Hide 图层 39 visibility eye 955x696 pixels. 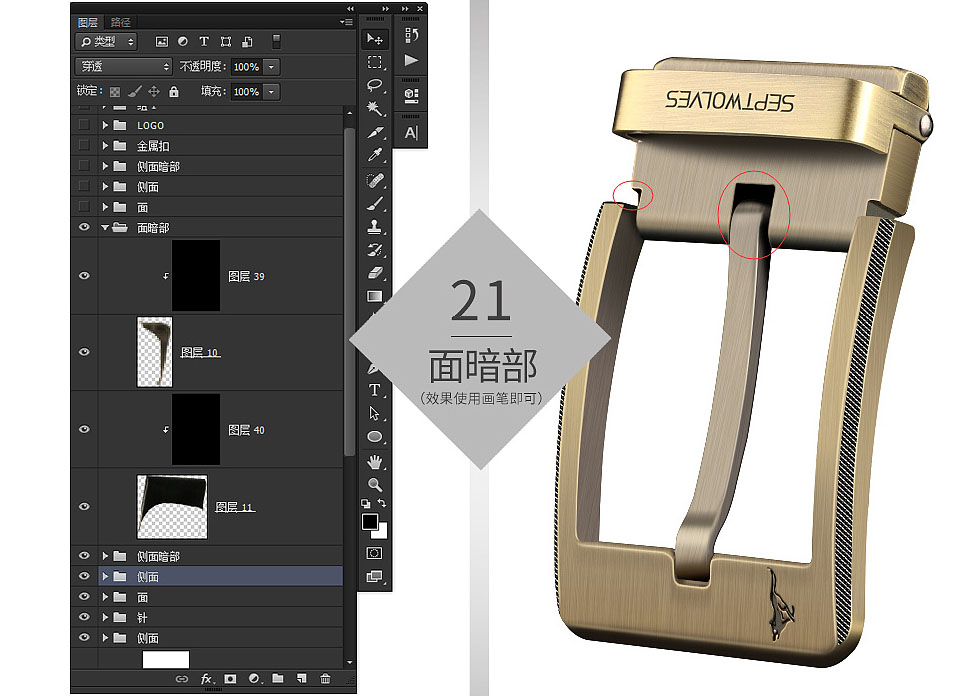point(84,276)
